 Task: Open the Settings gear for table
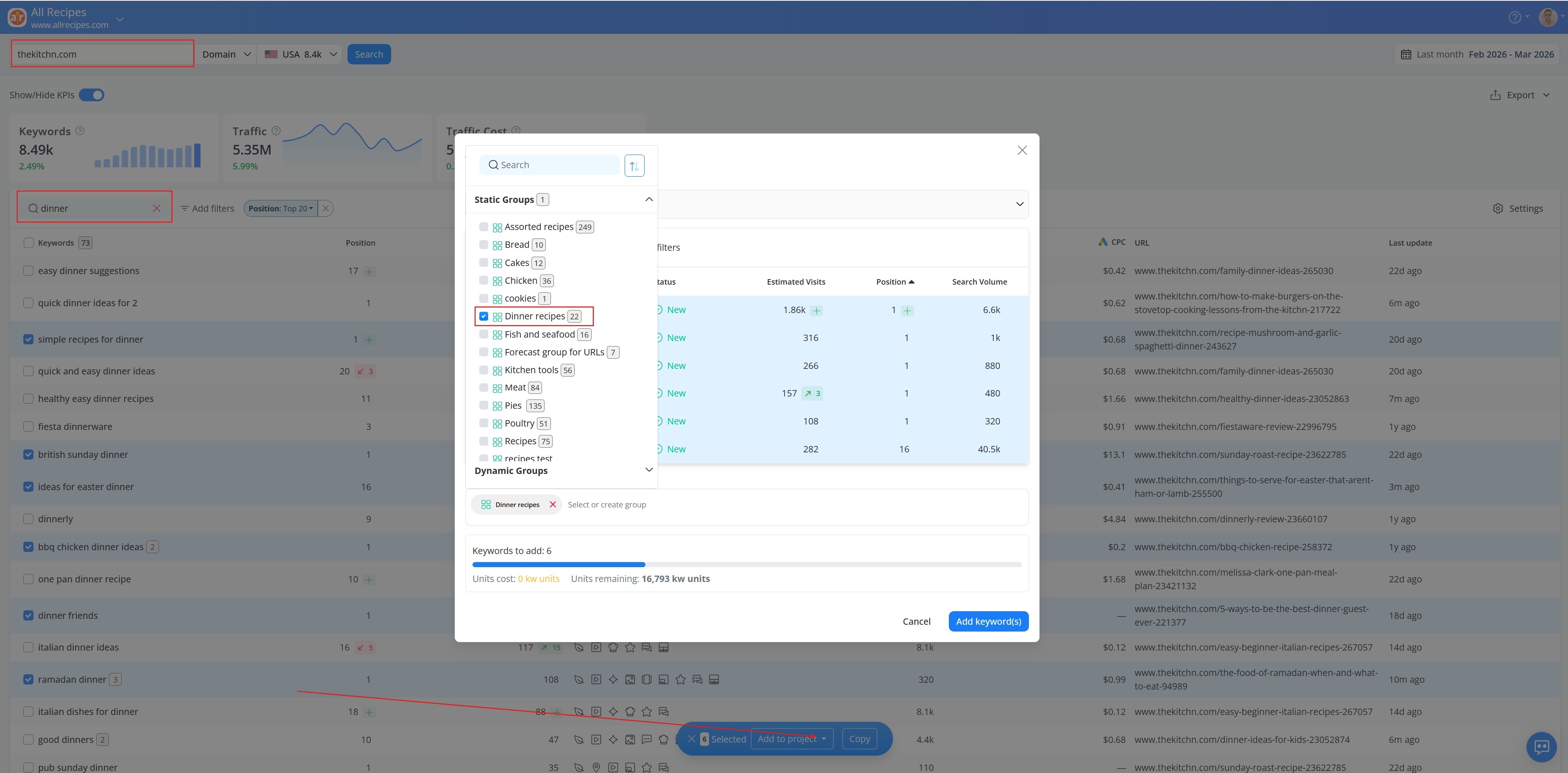[1497, 208]
